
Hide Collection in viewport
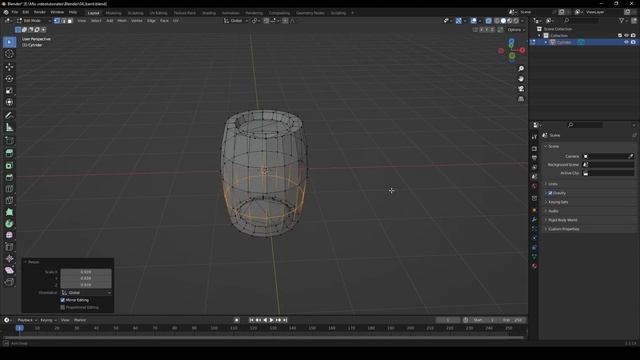(626, 36)
